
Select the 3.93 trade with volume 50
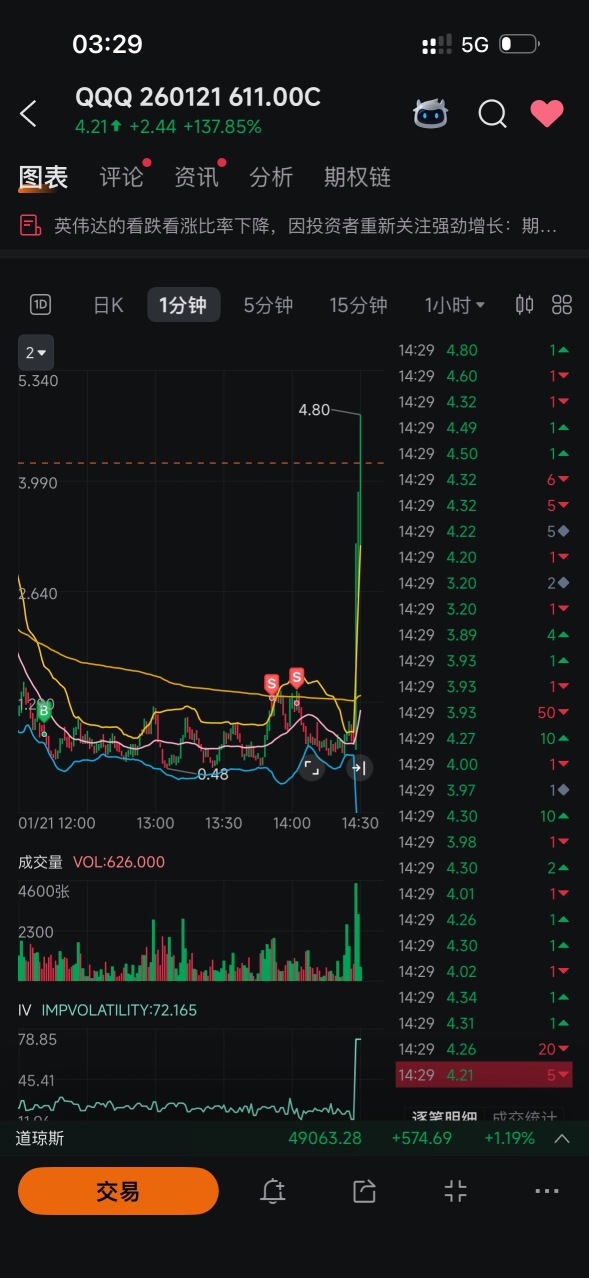[485, 712]
